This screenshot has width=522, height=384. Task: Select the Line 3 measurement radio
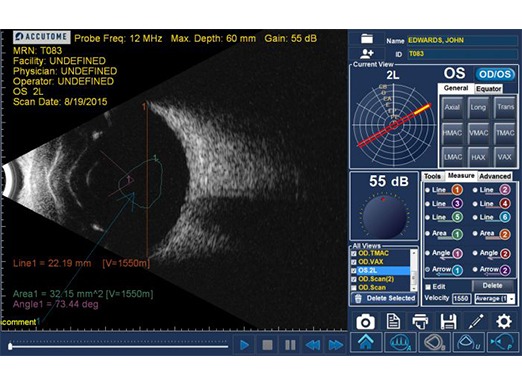click(428, 204)
